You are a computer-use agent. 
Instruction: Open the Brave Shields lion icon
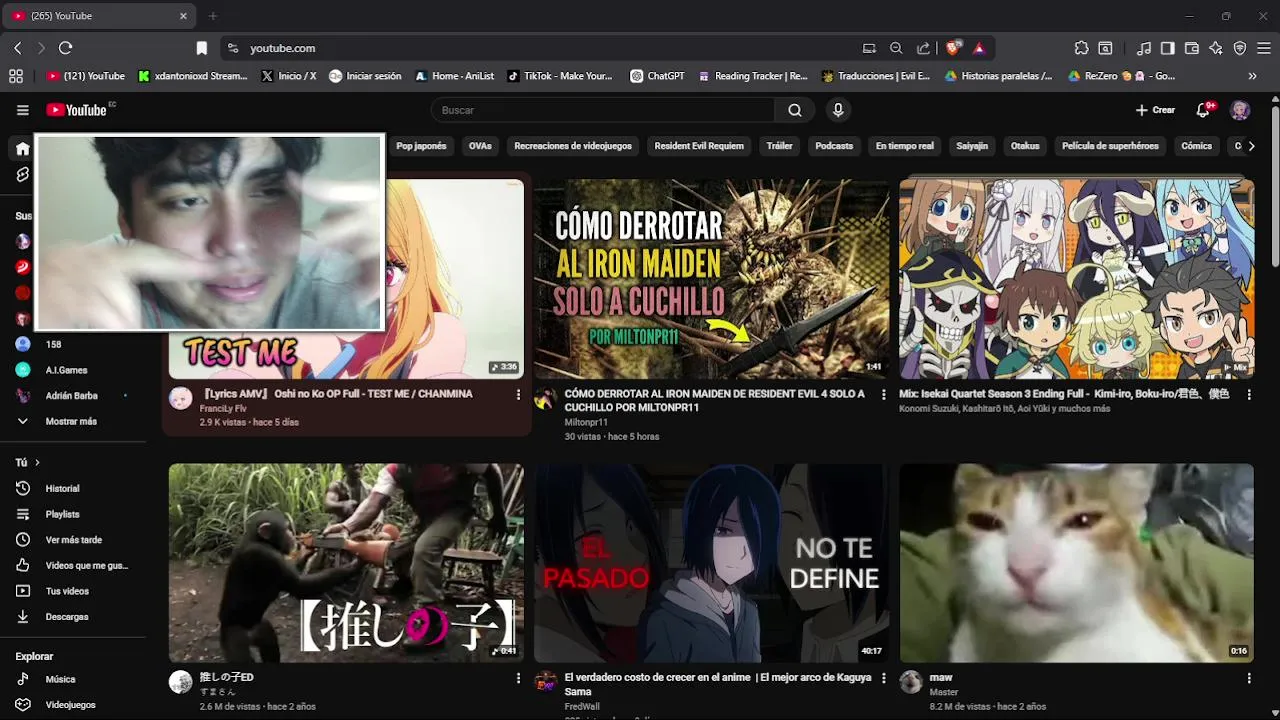click(953, 48)
